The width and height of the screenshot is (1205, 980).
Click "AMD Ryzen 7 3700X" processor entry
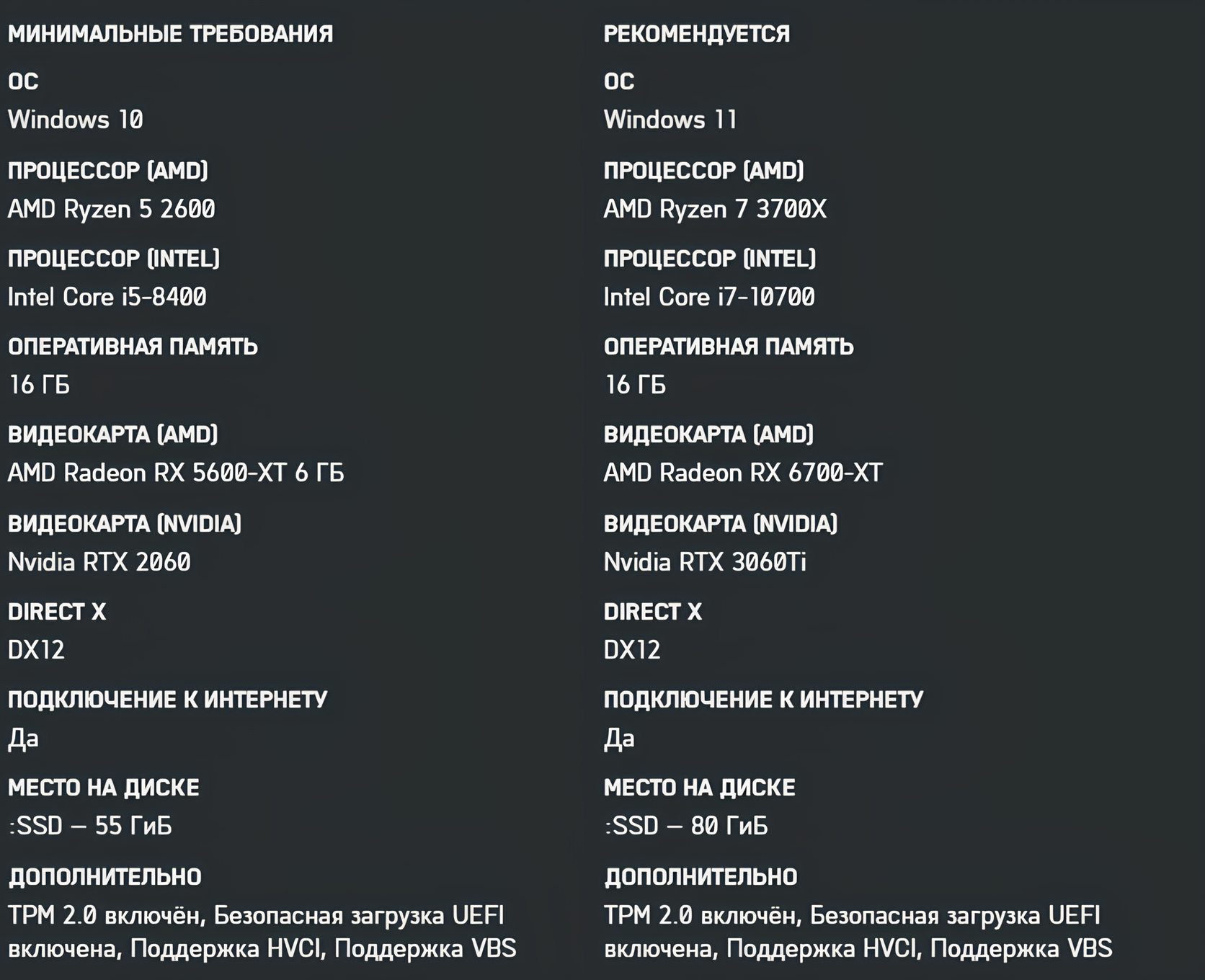coord(715,209)
